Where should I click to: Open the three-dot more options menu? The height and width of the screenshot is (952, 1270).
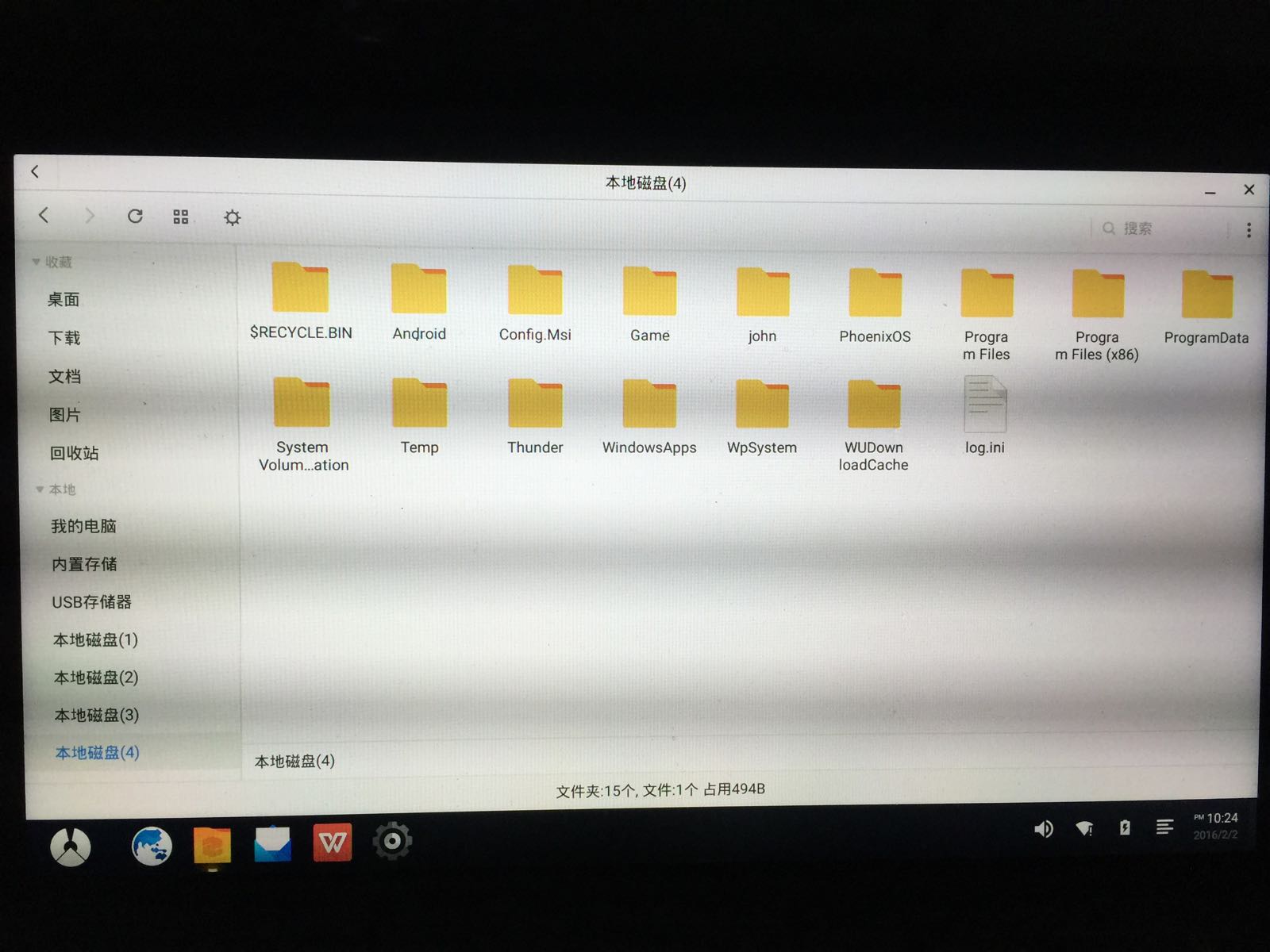tap(1249, 230)
